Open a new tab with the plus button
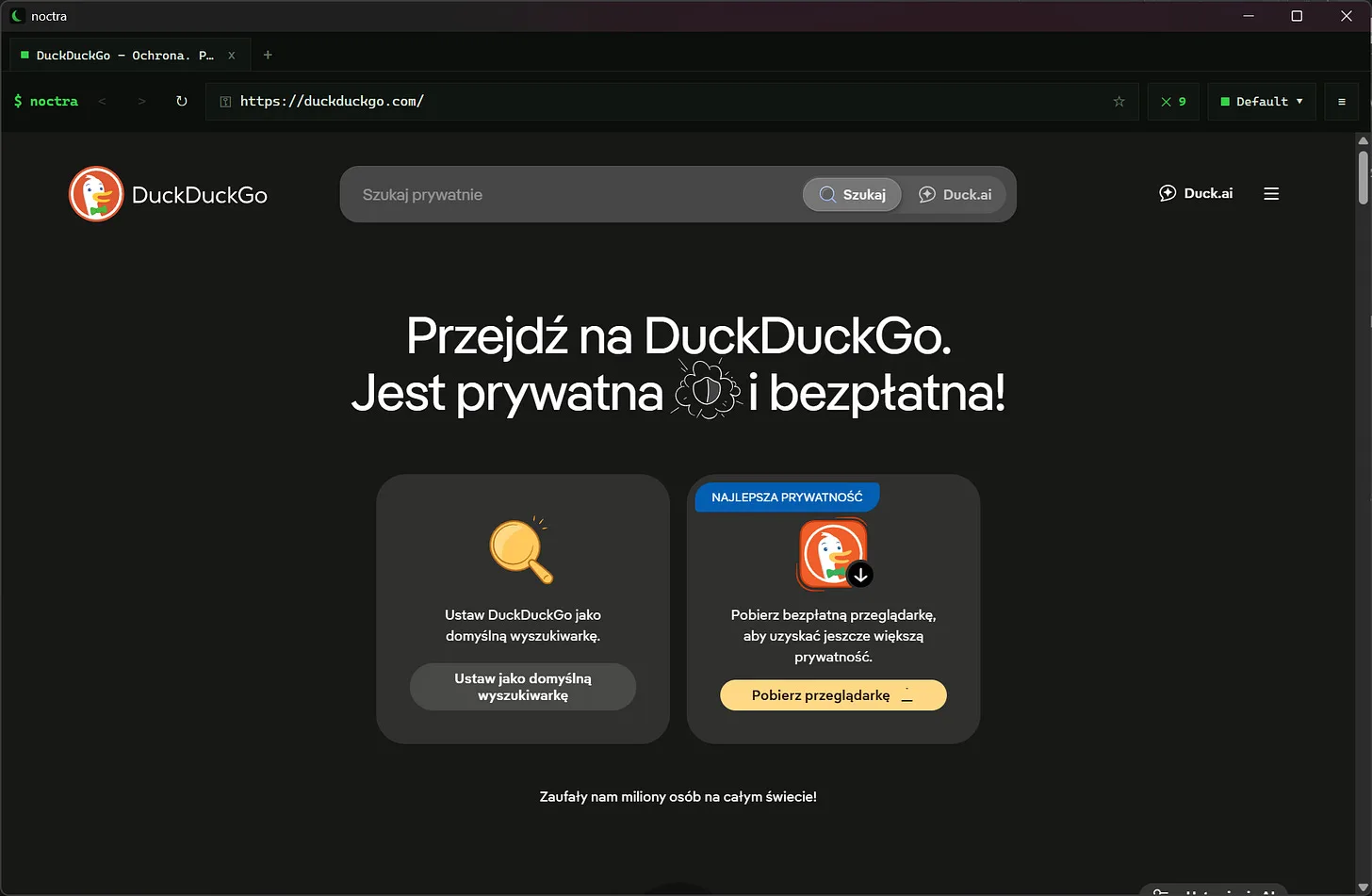This screenshot has height=896, width=1372. [x=268, y=55]
